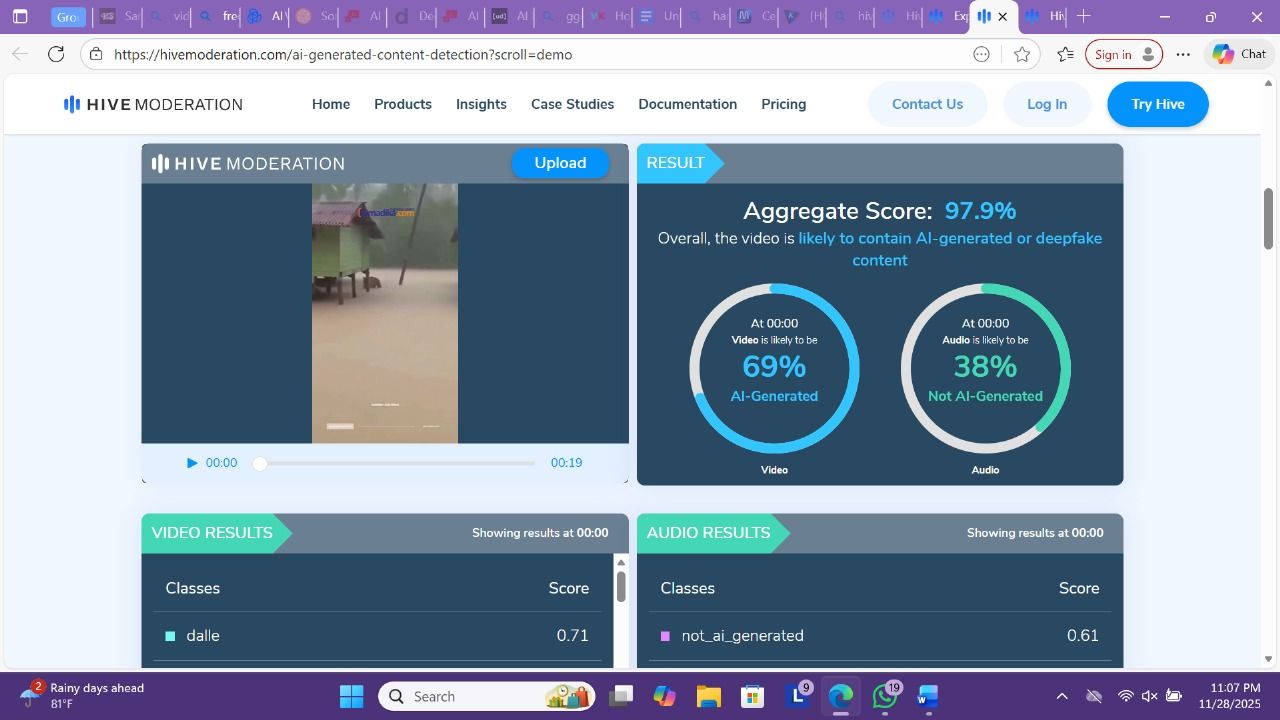
Task: Click the Hive Moderation logo in navbar
Action: (x=153, y=104)
